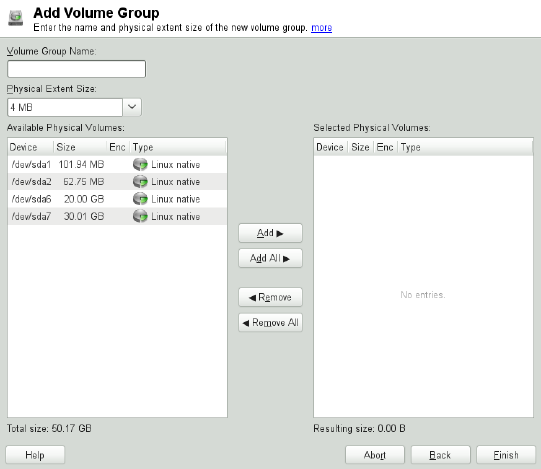Click the Linux native icon for /dev/sda2
The width and height of the screenshot is (541, 469).
(x=140, y=182)
